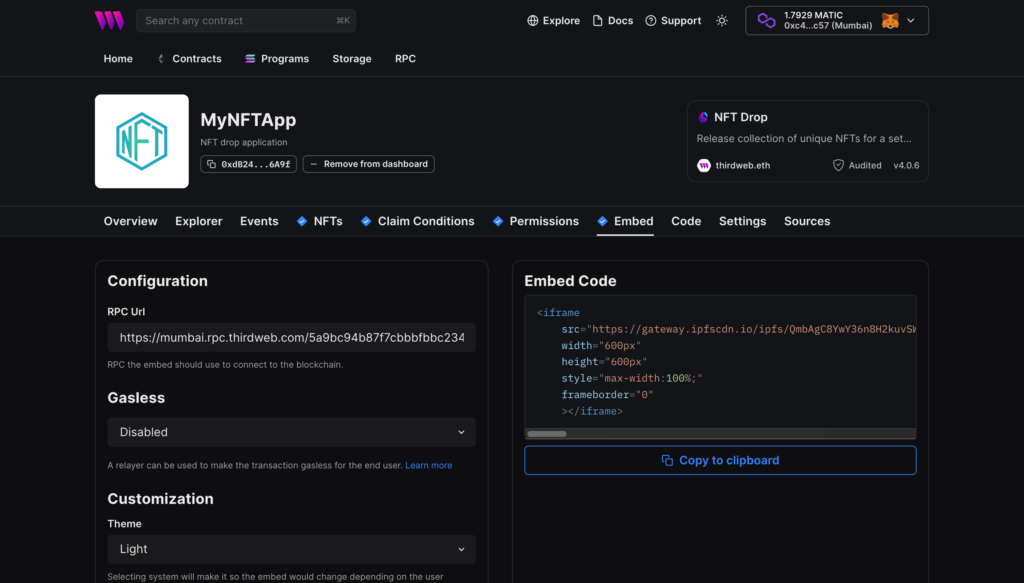Click the thirdweb.eth avatar icon
This screenshot has height=583, width=1024.
tap(704, 165)
